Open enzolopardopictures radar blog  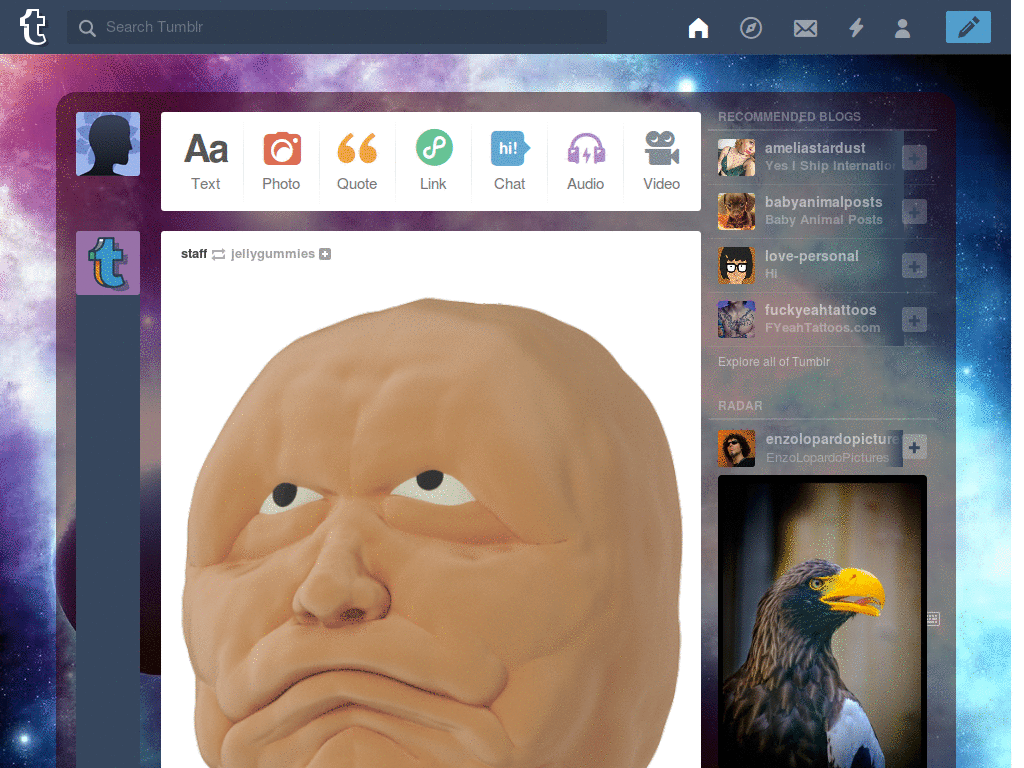(x=833, y=439)
